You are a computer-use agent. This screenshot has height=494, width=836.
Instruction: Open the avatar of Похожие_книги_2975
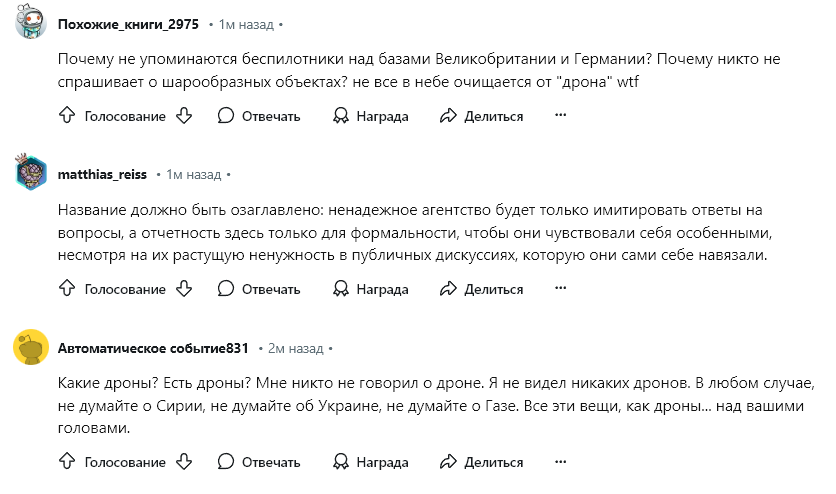30,21
